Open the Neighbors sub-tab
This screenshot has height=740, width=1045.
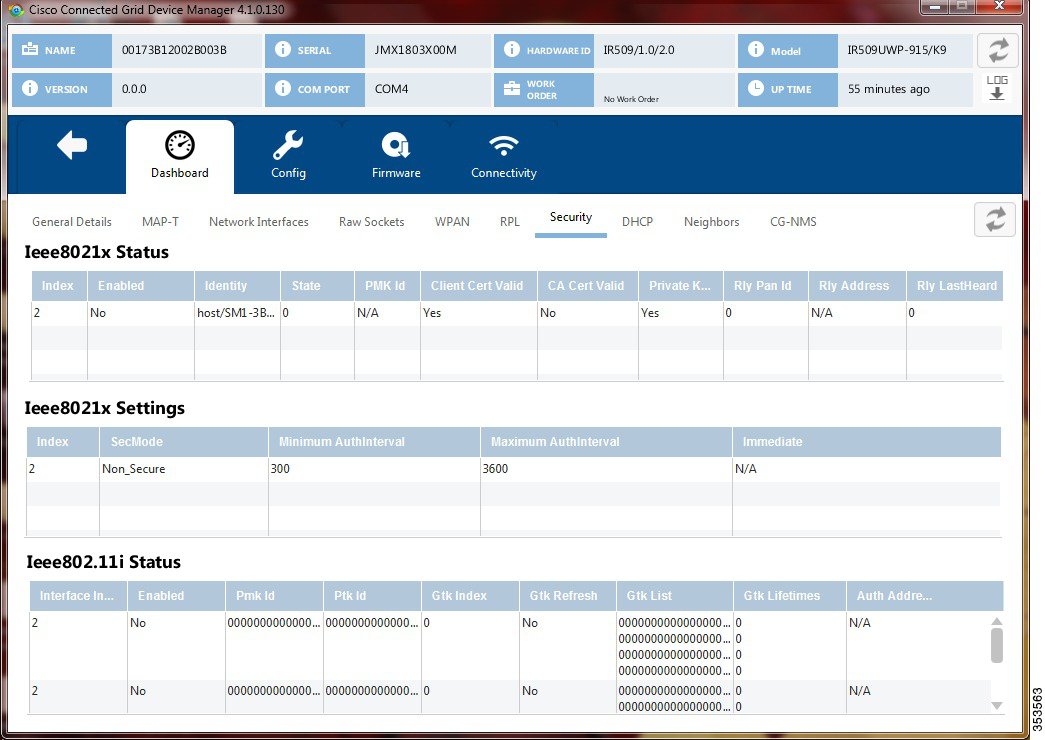[711, 222]
